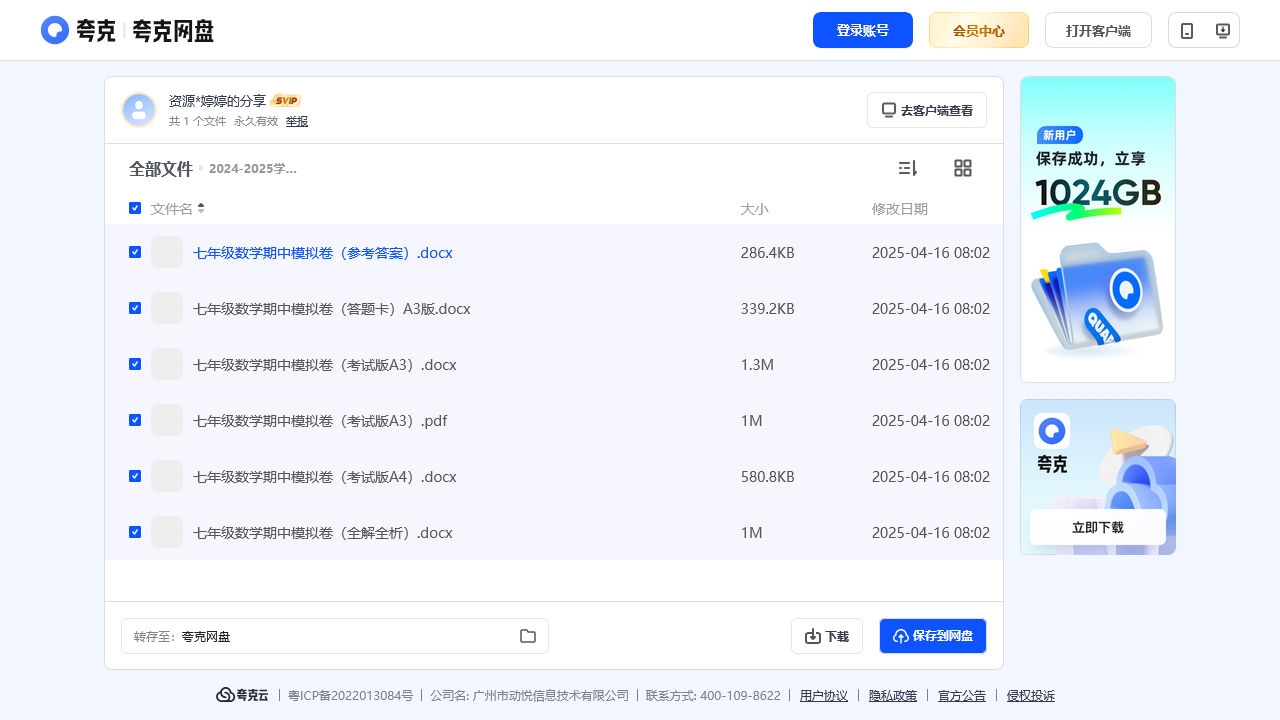The image size is (1280, 720).
Task: Sort by 文件名 column arrow
Action: click(201, 208)
